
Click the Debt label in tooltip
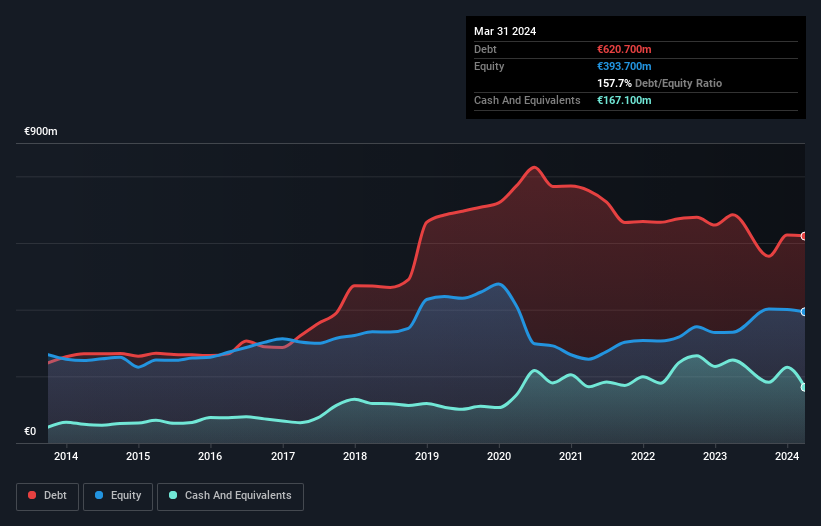pyautogui.click(x=485, y=49)
